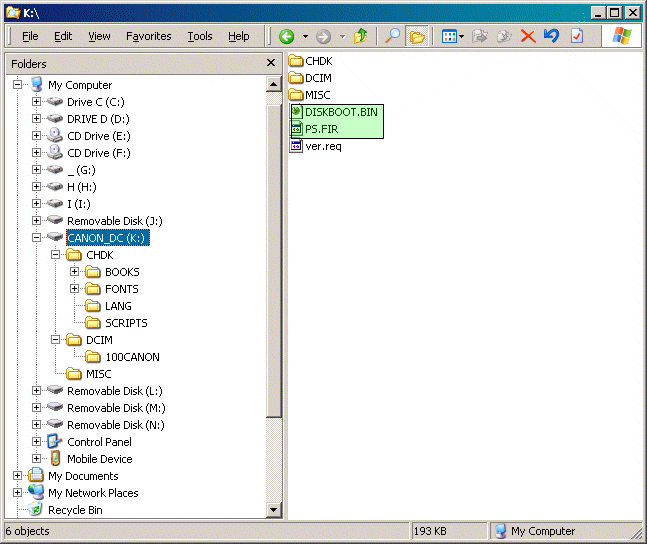The image size is (647, 544).
Task: Click Folders pane scroll up arrow
Action: coord(273,85)
